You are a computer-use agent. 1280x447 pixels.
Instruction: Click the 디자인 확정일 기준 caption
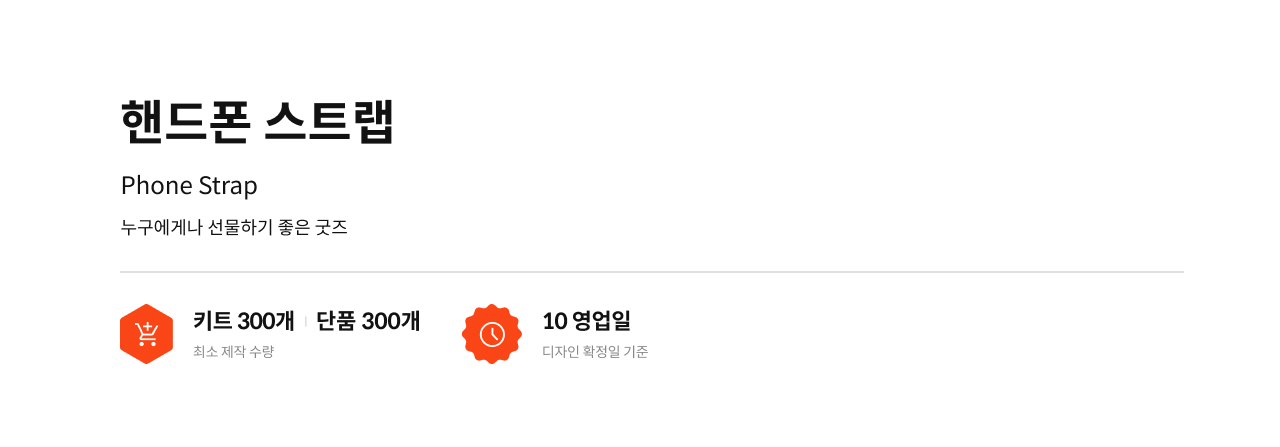pyautogui.click(x=595, y=352)
